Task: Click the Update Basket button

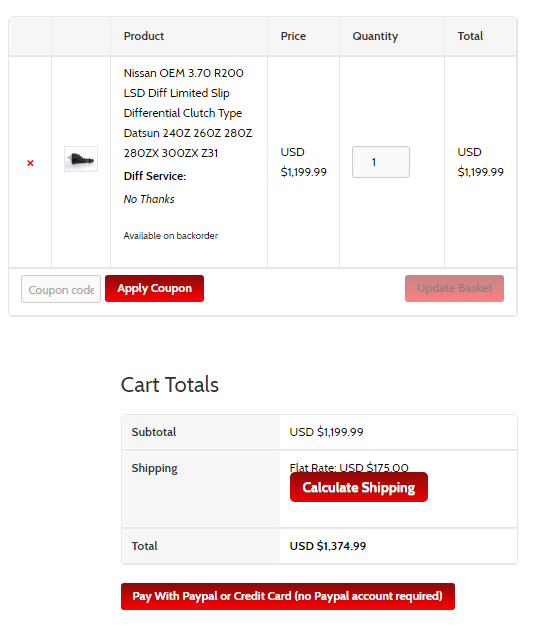Action: pos(454,288)
